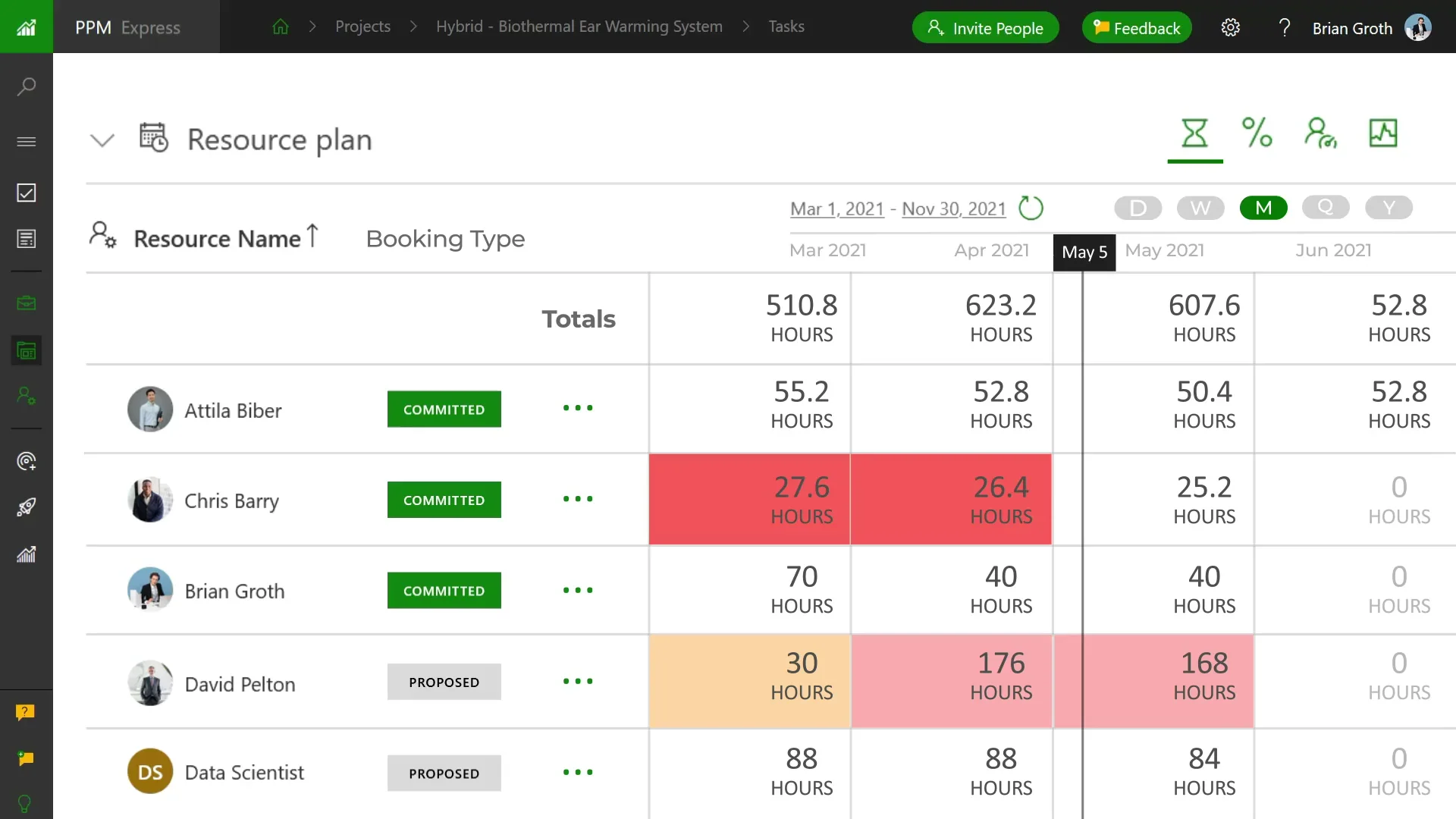1456x819 pixels.
Task: Select Week (W) time scale
Action: click(x=1200, y=208)
